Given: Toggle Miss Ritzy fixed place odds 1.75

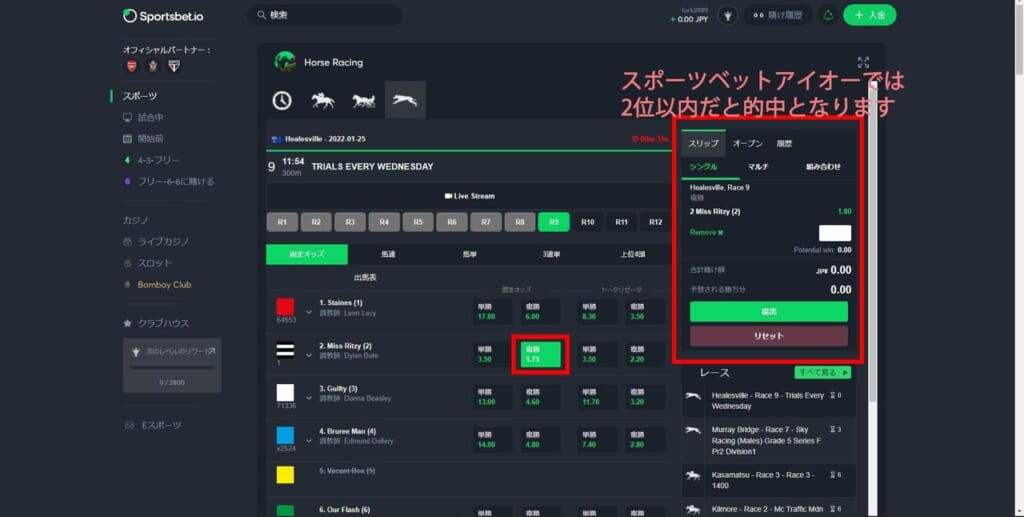Looking at the screenshot, I should click(540, 354).
